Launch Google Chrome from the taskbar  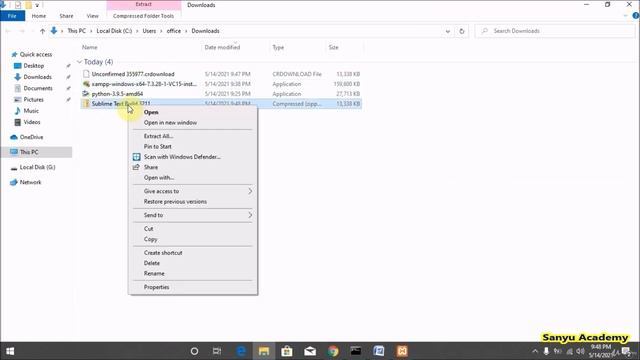point(333,351)
